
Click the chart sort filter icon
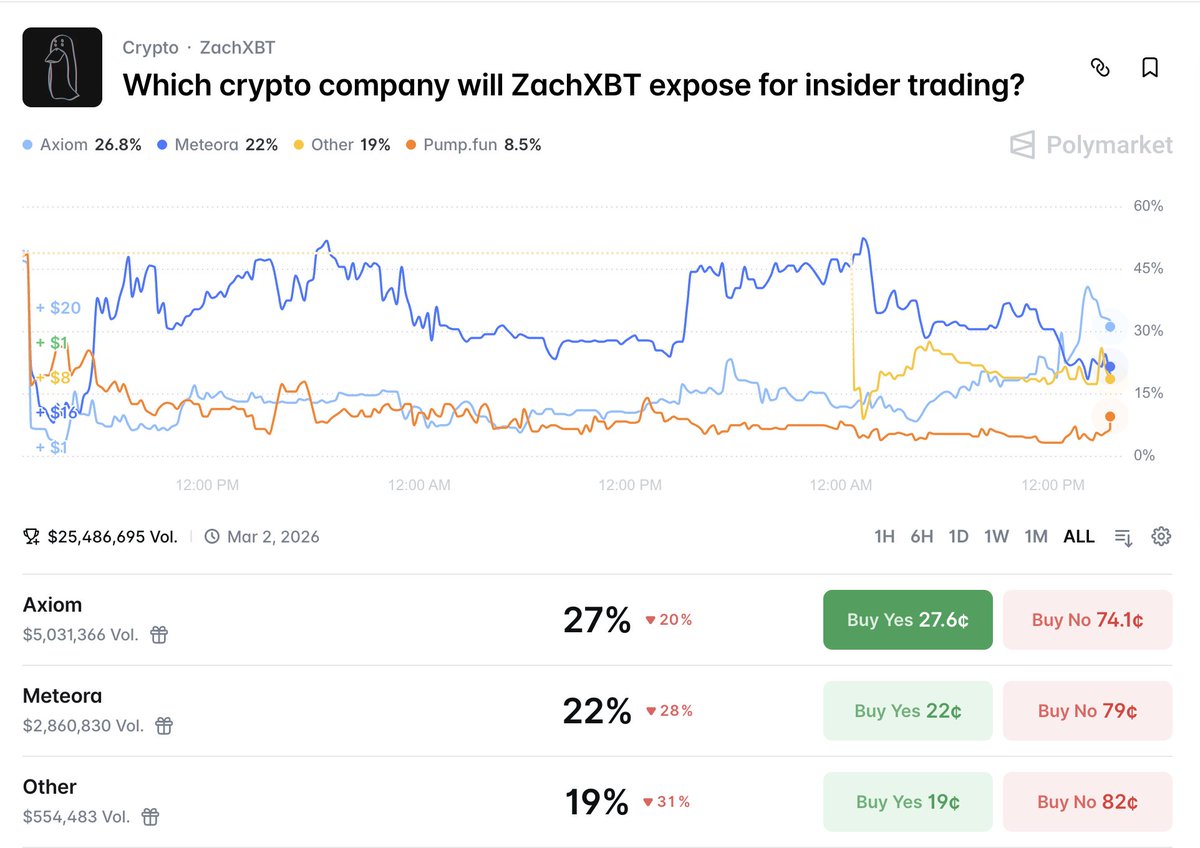click(1123, 537)
